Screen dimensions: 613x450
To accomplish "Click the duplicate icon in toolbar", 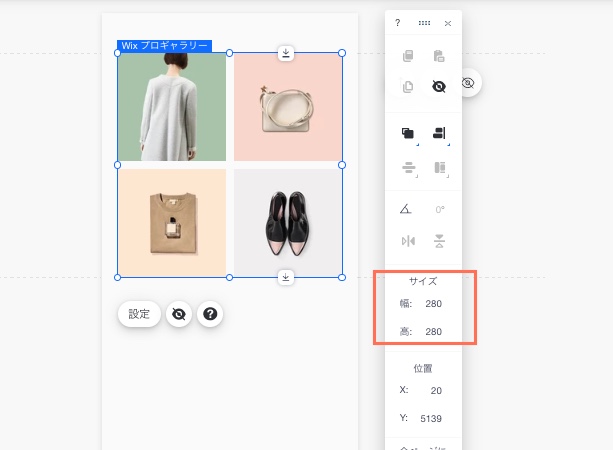I will [408, 87].
